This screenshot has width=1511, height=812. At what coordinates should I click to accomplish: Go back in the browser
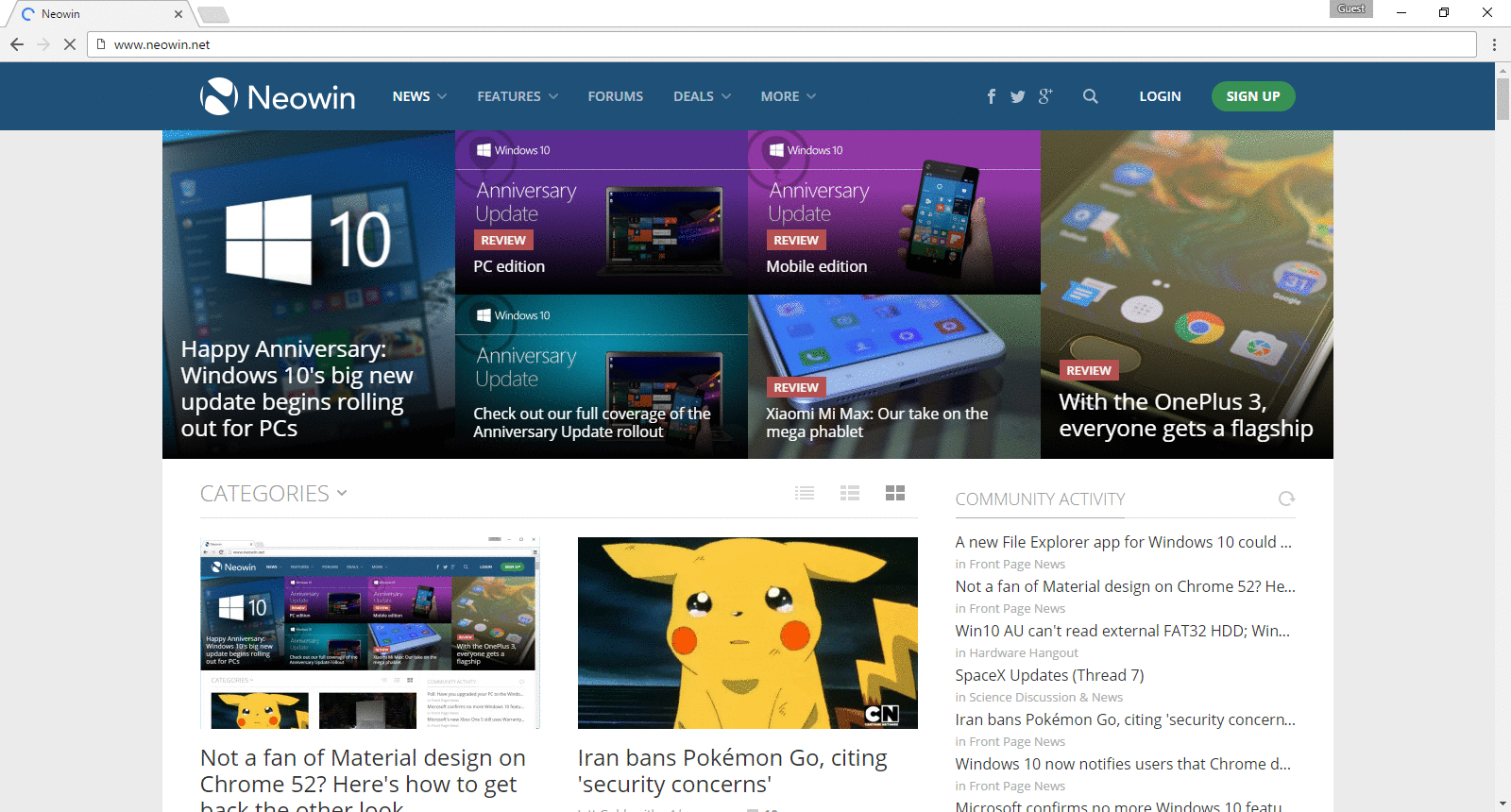tap(17, 44)
